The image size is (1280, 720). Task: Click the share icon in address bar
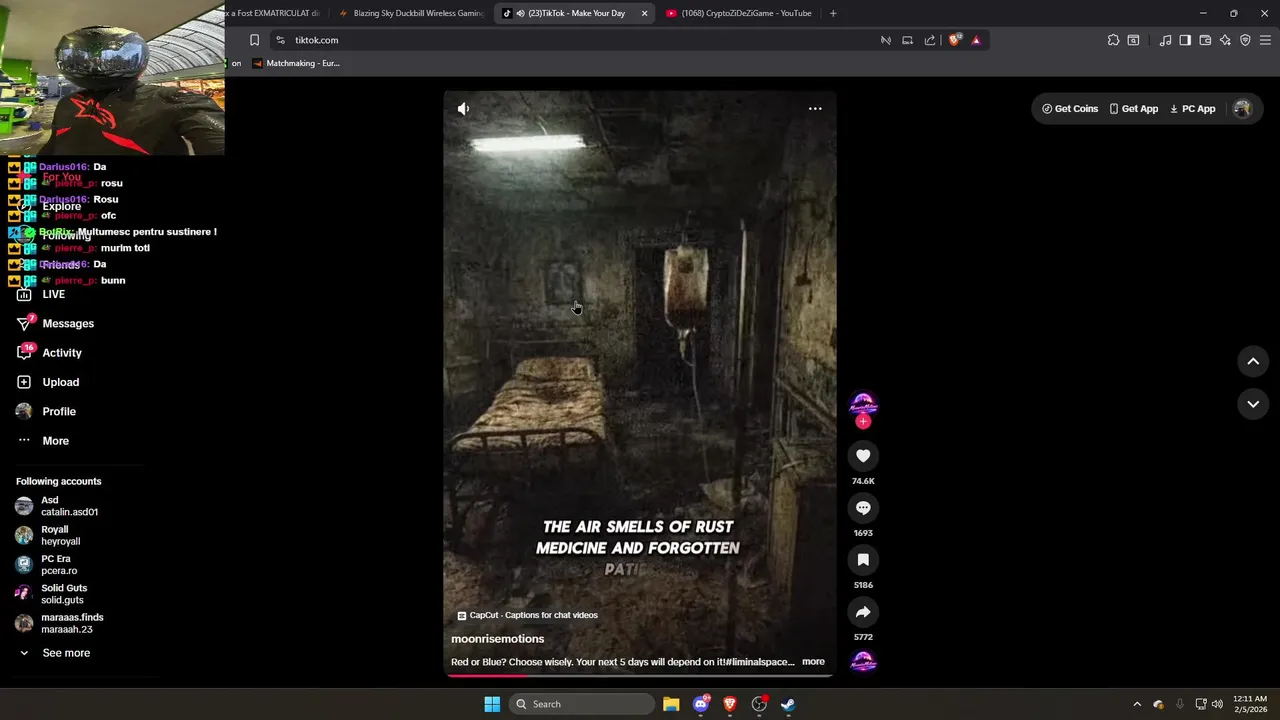[x=930, y=40]
